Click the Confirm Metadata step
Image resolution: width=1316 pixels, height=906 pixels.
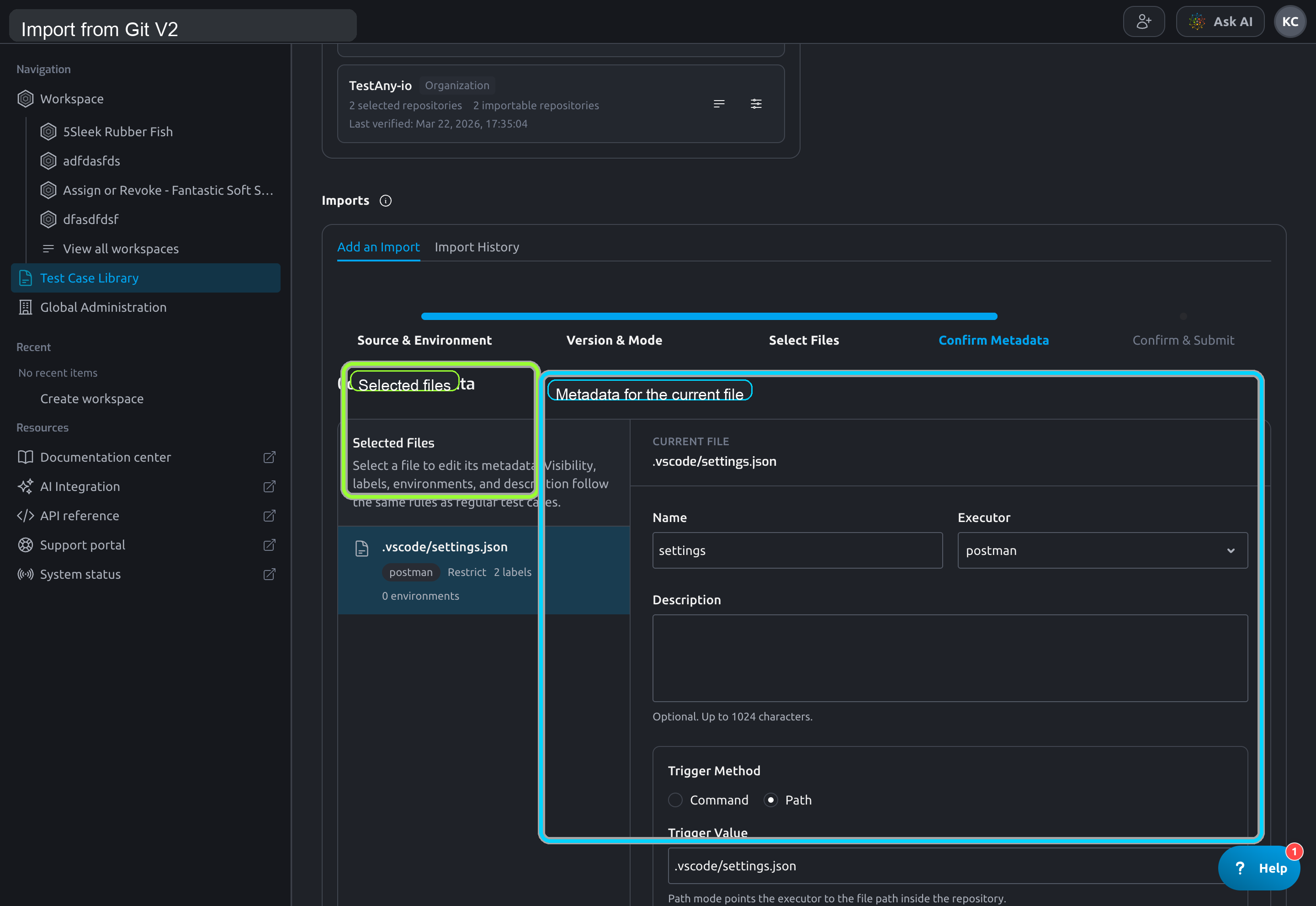coord(994,340)
